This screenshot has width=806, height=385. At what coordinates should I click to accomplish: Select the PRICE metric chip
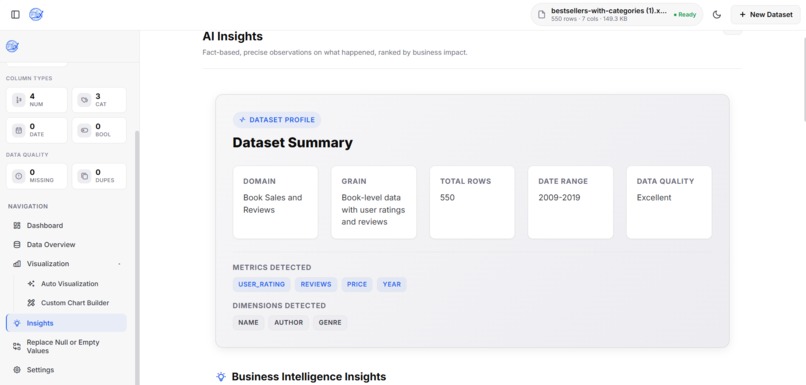(x=357, y=284)
